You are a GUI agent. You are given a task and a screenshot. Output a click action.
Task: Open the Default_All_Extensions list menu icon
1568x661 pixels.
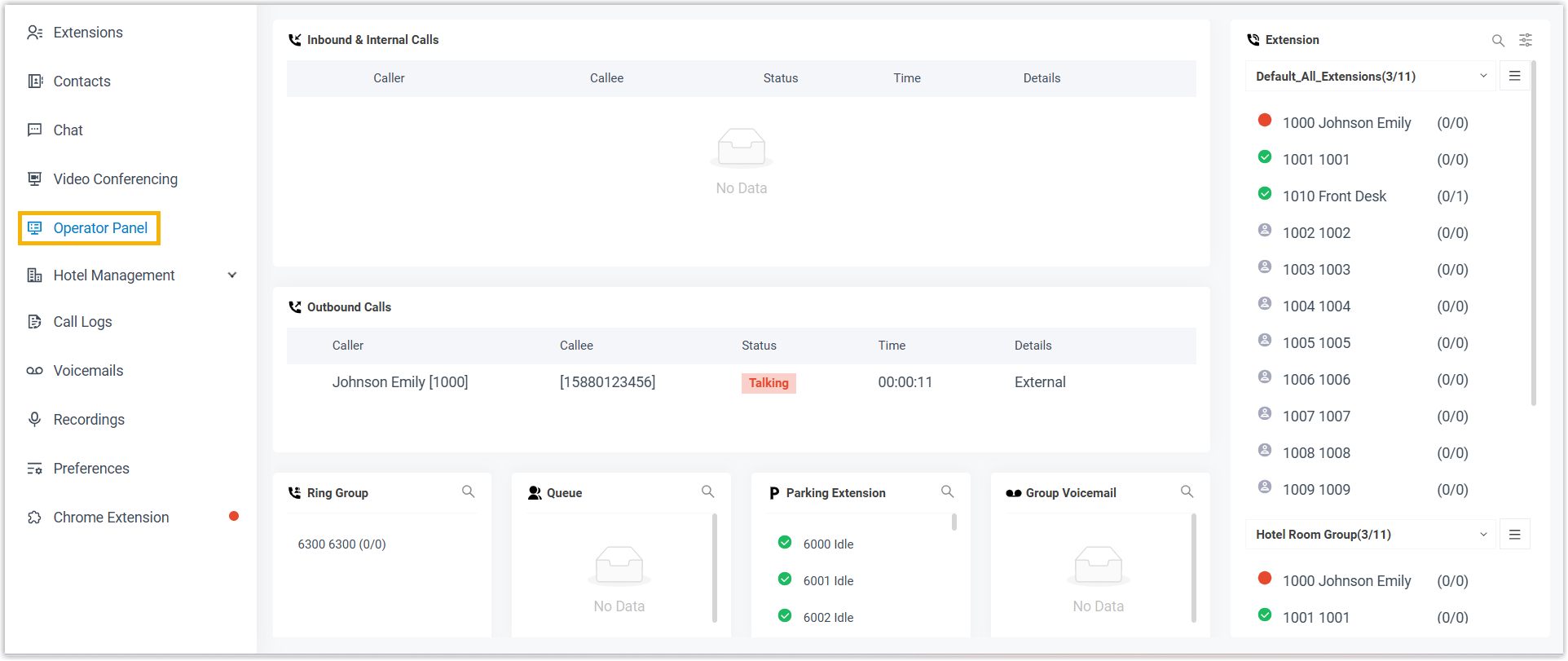(x=1514, y=76)
